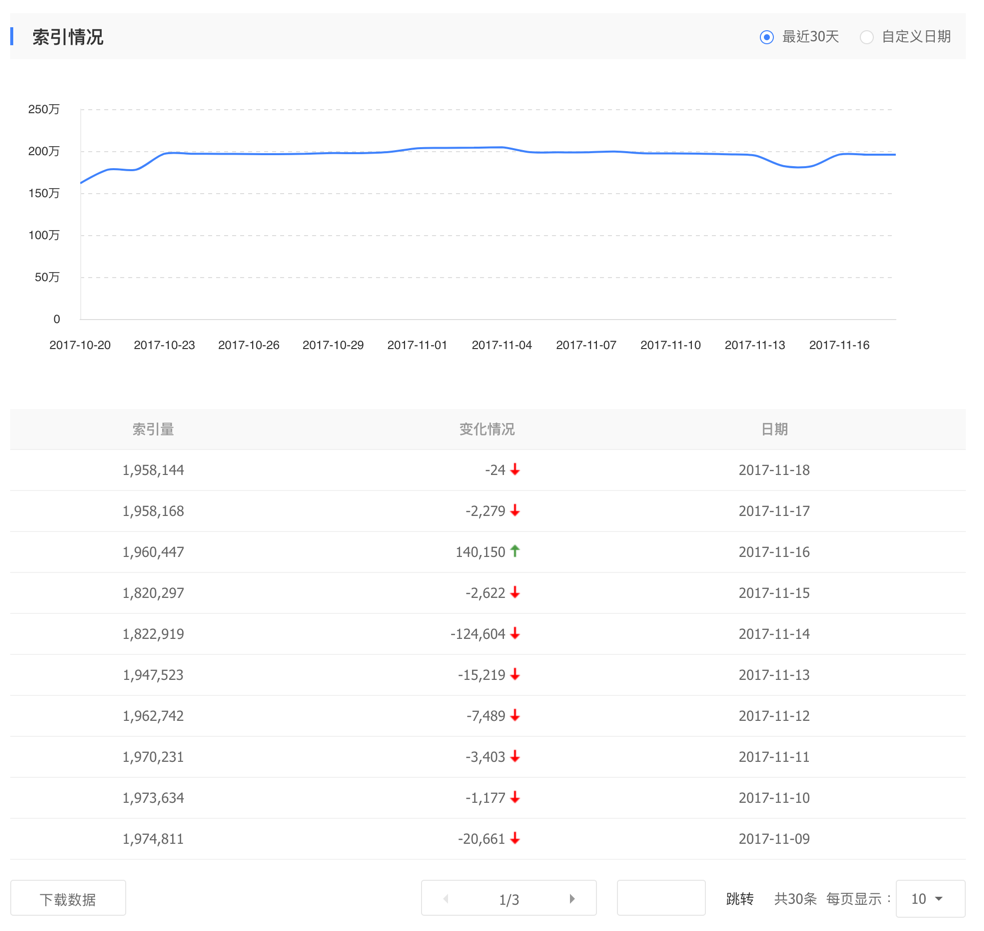Click the 变化情况 column header
Image resolution: width=984 pixels, height=931 pixels.
coord(487,429)
